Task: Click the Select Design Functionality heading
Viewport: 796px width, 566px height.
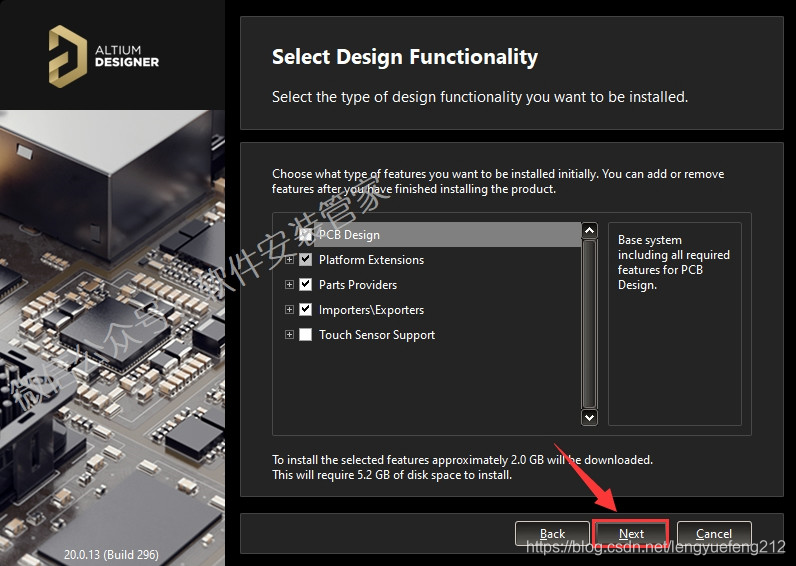Action: click(x=405, y=57)
